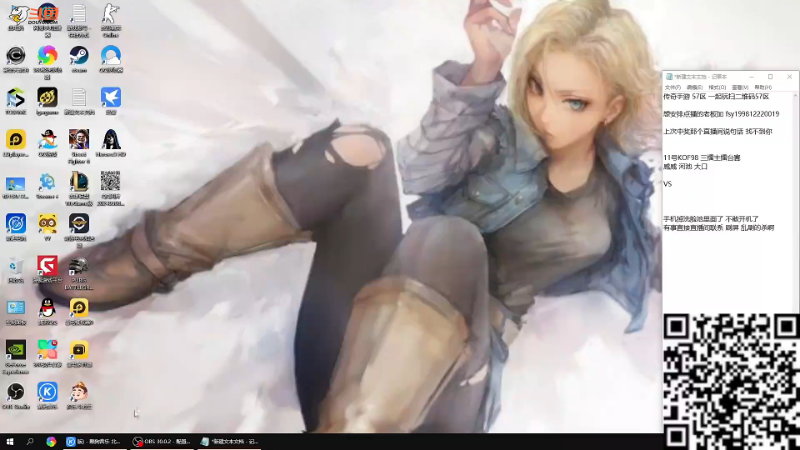The height and width of the screenshot is (450, 800).
Task: Launch the black circular C logo app
Action: click(16, 55)
